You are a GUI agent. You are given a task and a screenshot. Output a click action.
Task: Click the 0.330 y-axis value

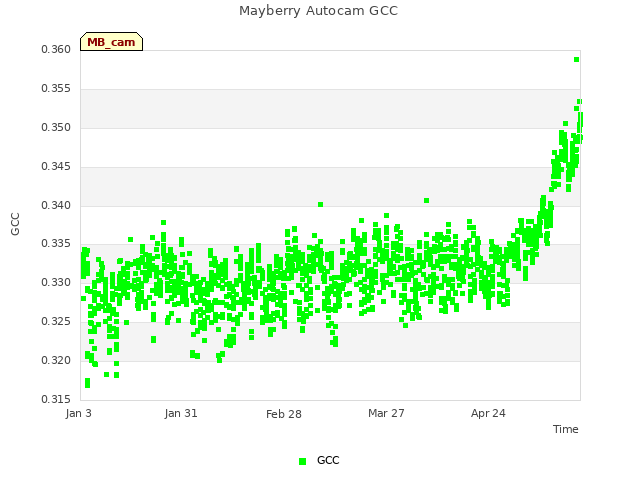(x=56, y=282)
